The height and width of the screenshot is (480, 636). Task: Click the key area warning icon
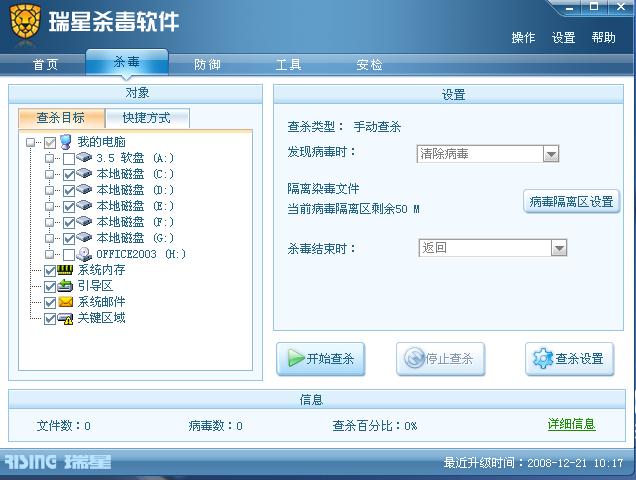(65, 319)
